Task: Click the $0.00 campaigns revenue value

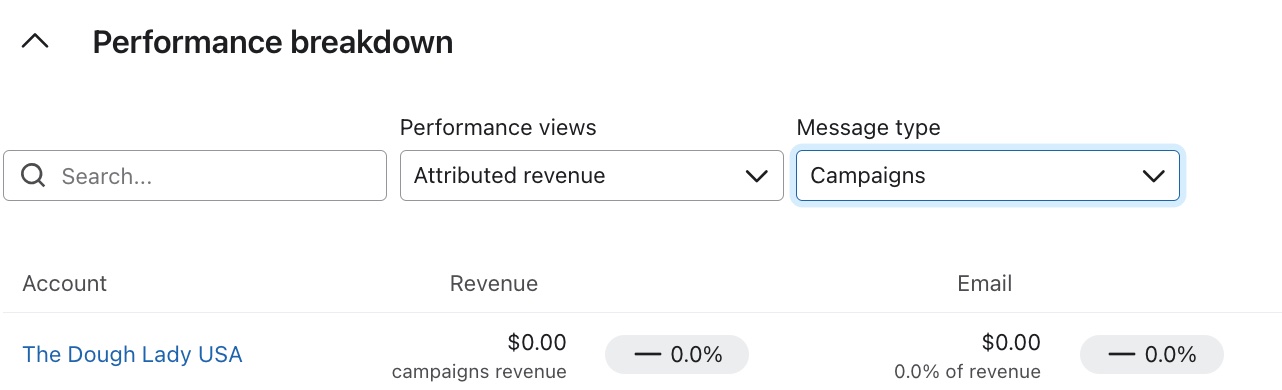Action: pyautogui.click(x=537, y=343)
